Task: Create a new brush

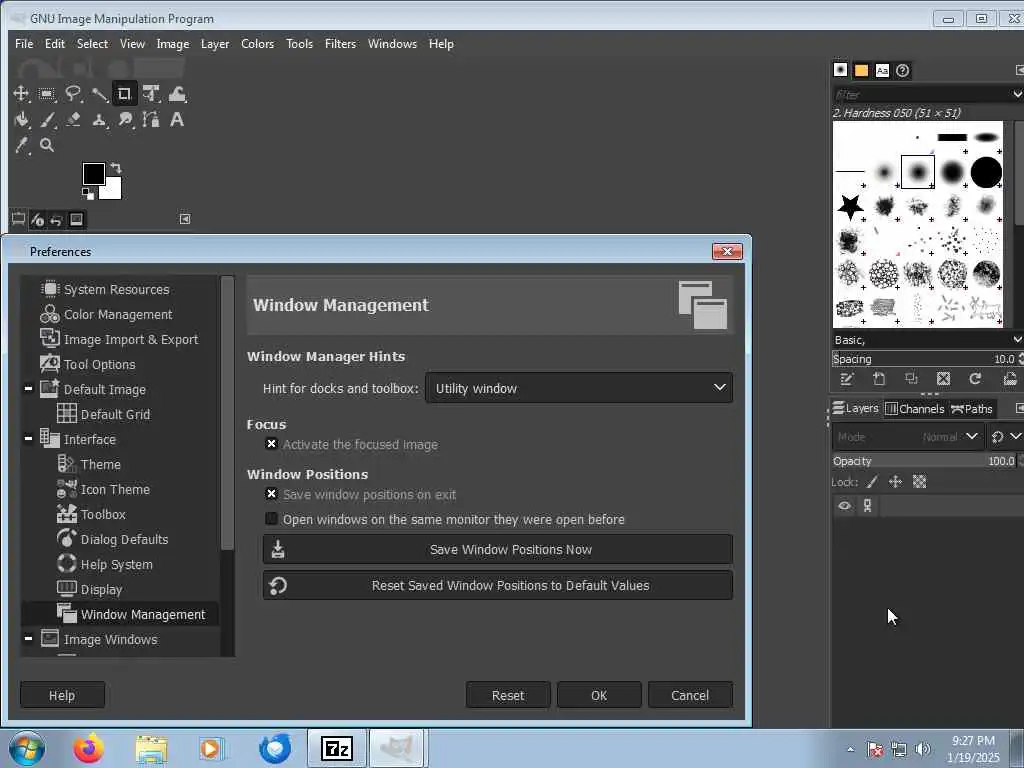Action: (x=879, y=379)
